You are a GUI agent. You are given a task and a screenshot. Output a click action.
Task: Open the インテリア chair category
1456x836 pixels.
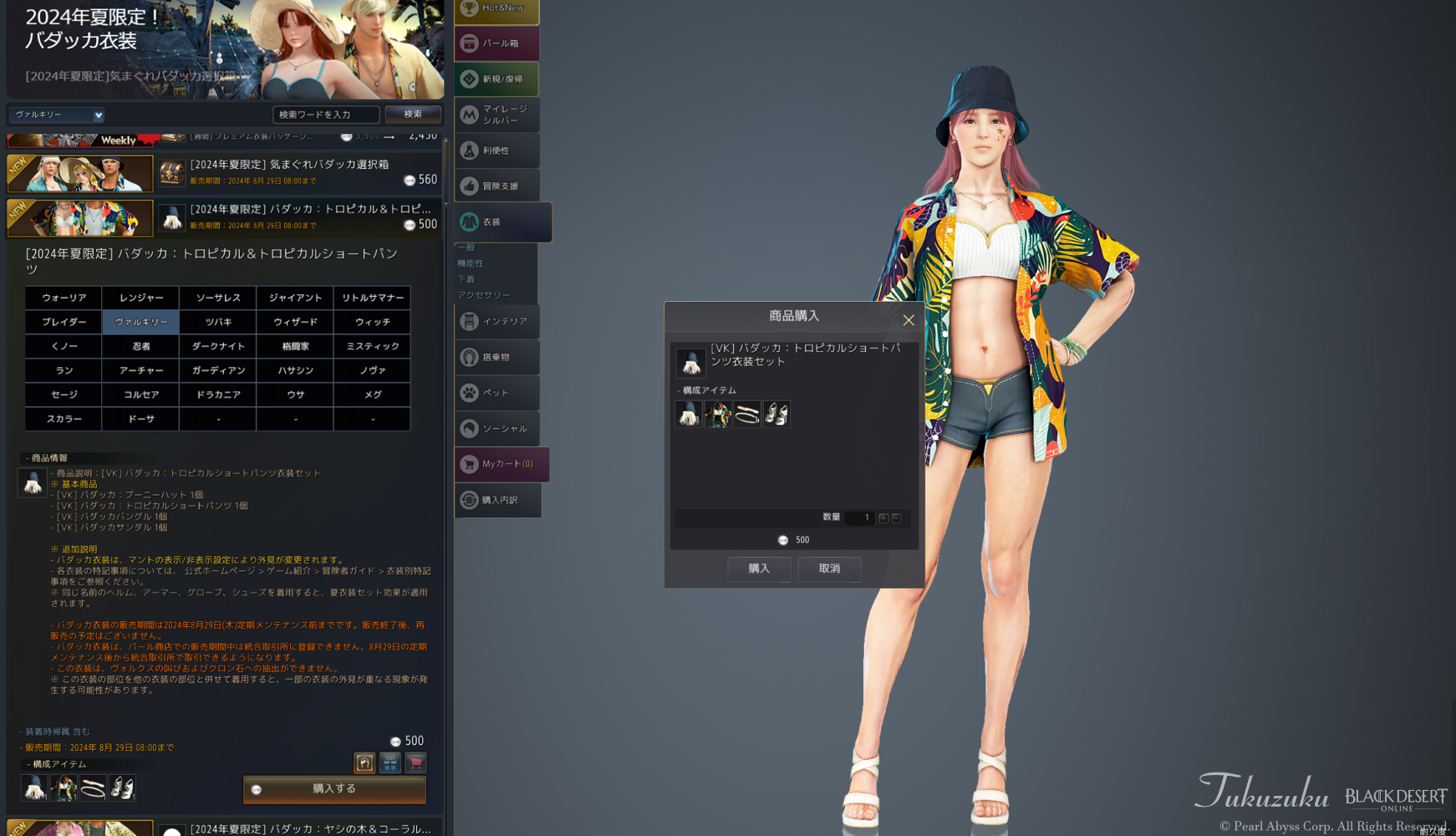click(x=496, y=321)
